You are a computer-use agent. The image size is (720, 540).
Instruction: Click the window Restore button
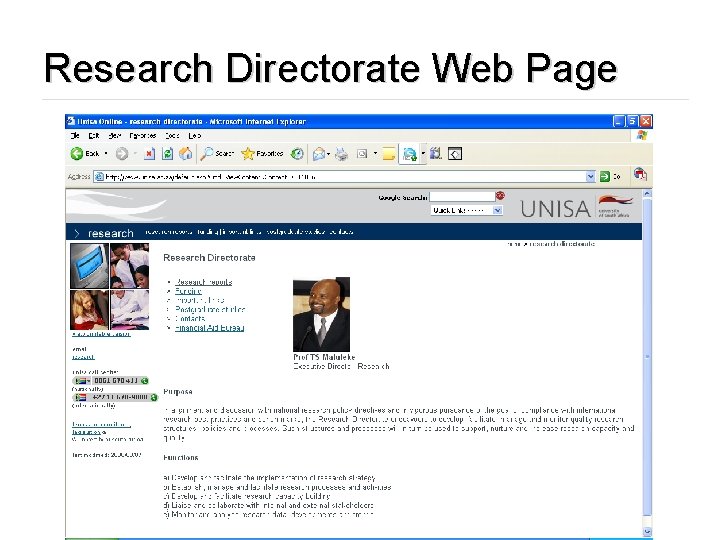[632, 121]
